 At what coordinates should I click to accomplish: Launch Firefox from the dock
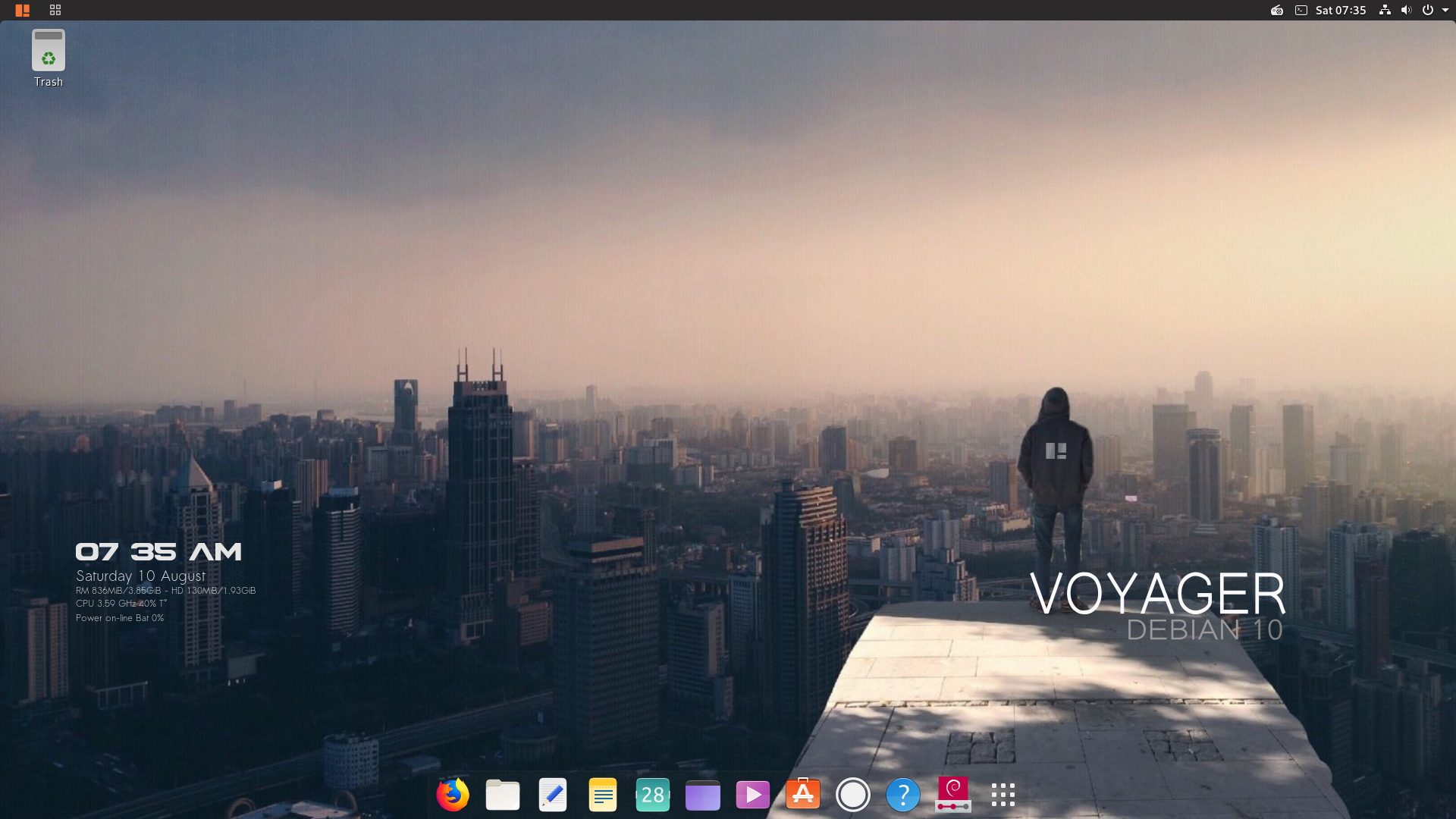coord(453,795)
